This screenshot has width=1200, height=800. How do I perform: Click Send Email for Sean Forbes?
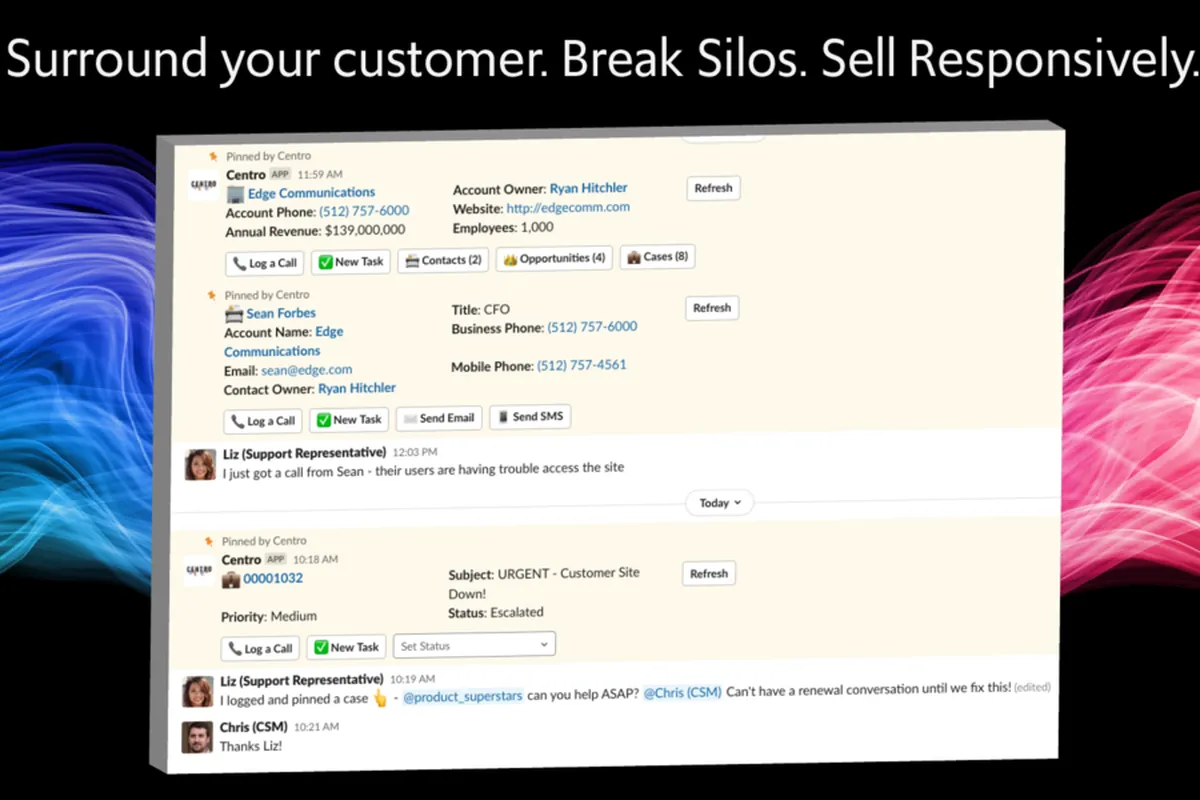tap(438, 418)
